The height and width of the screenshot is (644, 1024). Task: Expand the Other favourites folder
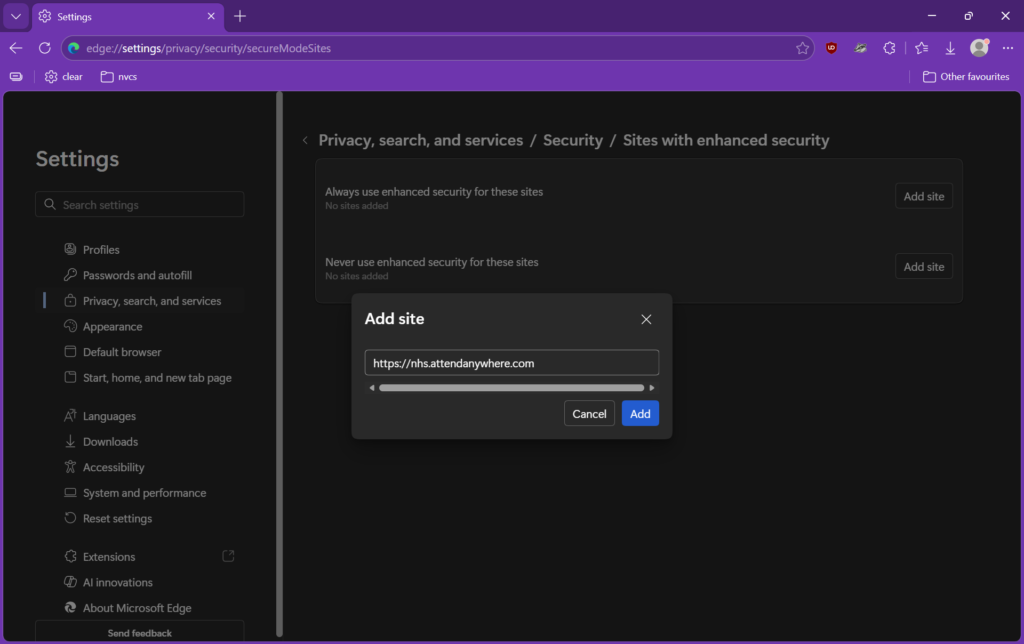click(965, 76)
